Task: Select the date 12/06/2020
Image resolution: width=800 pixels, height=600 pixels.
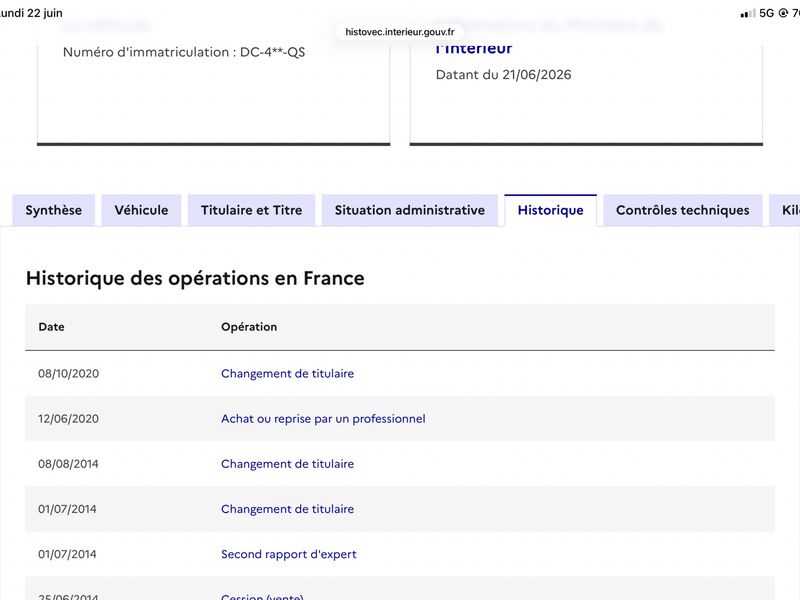Action: click(x=68, y=419)
